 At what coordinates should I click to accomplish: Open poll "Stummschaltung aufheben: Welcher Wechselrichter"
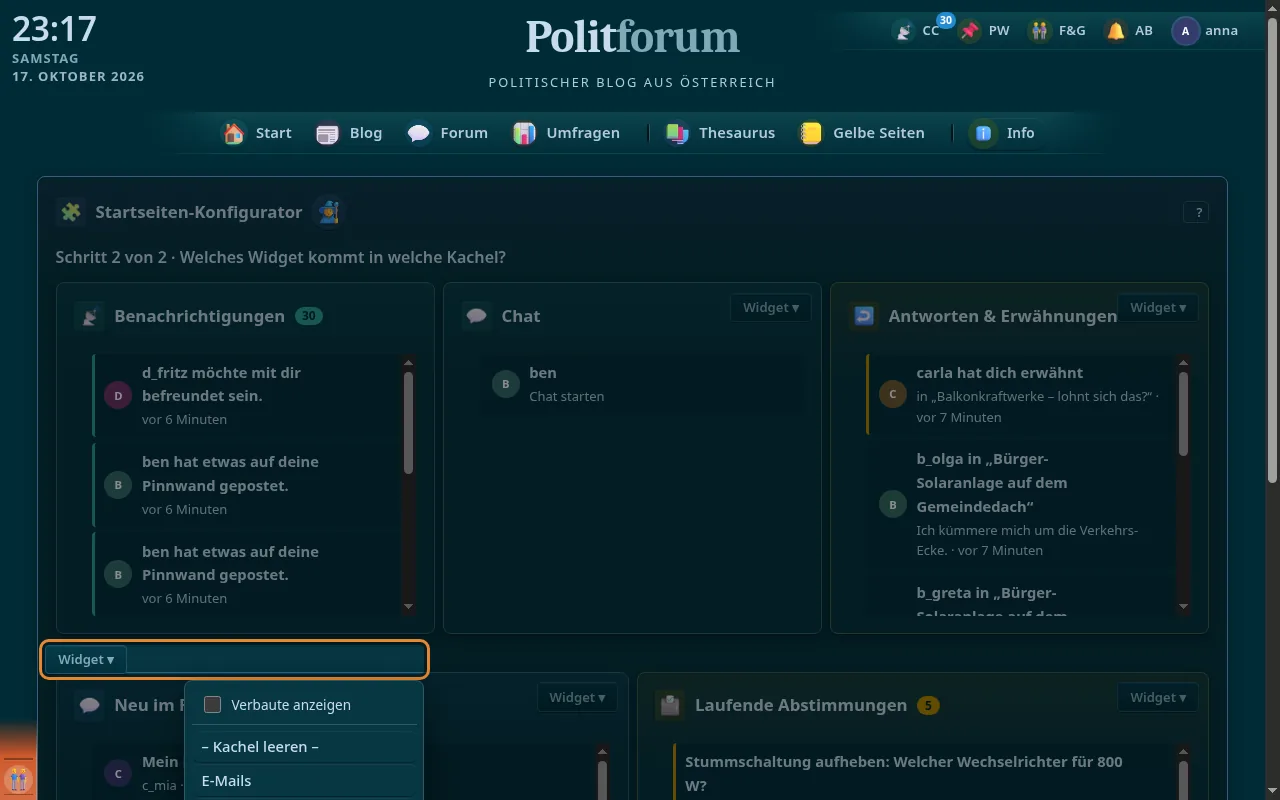tap(904, 773)
